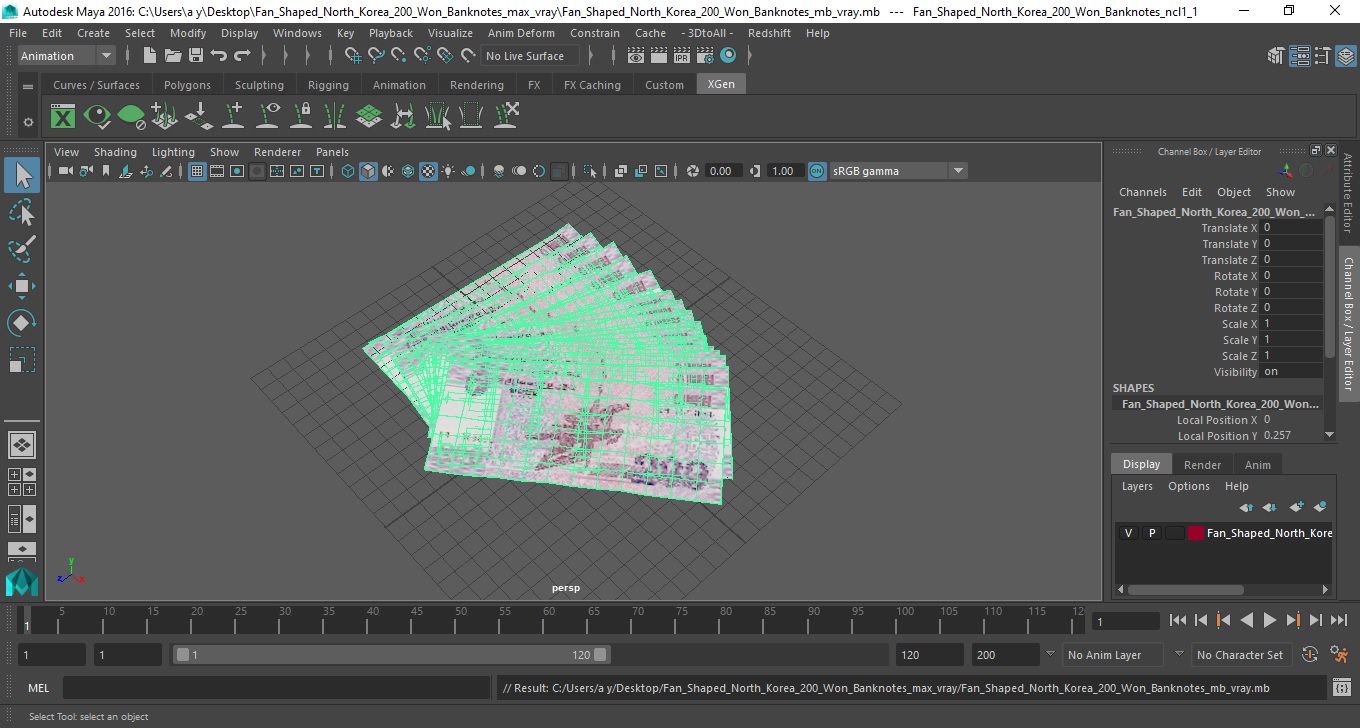Open character set options runner icon
The width and height of the screenshot is (1360, 728).
[1338, 655]
